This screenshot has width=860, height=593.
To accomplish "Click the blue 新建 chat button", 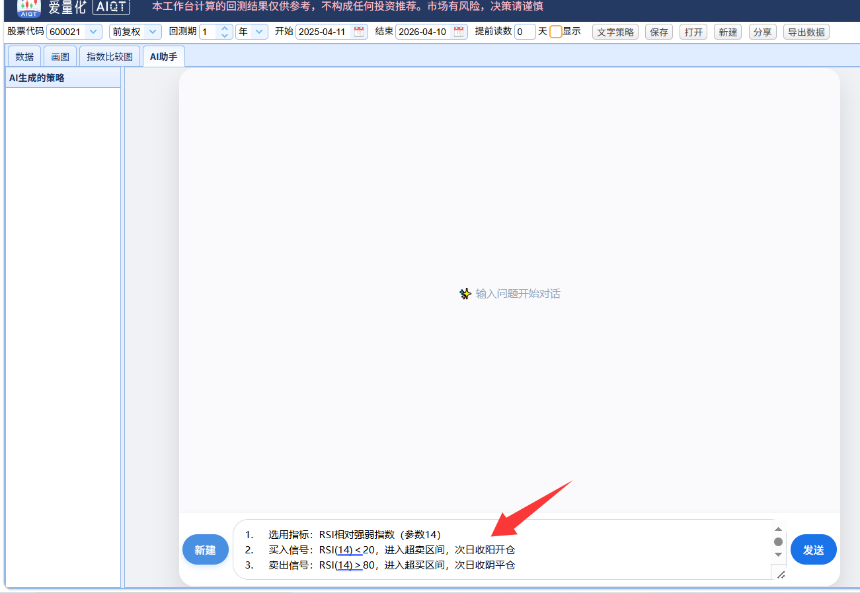I will pyautogui.click(x=205, y=550).
